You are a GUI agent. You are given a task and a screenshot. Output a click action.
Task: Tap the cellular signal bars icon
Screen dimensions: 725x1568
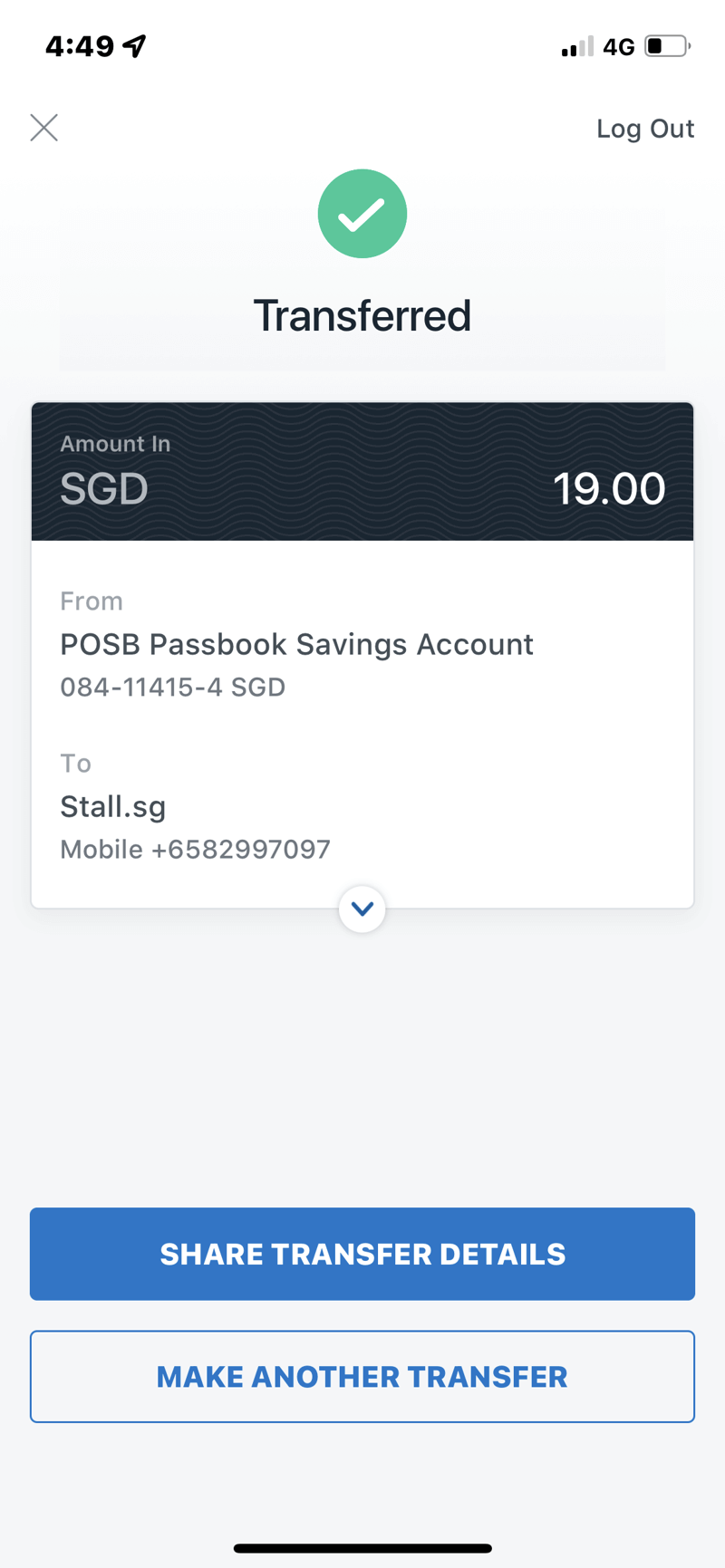point(576,46)
